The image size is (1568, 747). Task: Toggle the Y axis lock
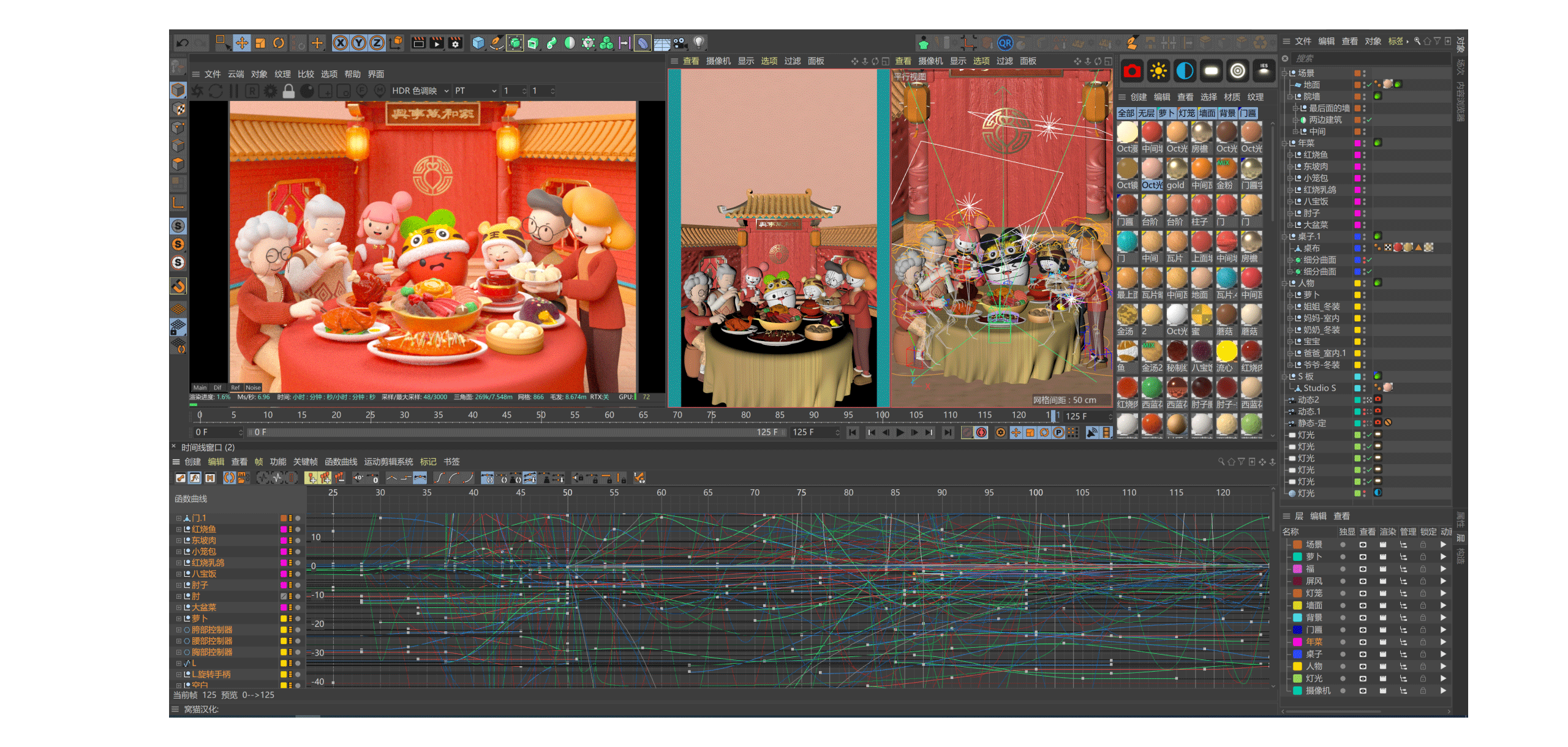359,43
